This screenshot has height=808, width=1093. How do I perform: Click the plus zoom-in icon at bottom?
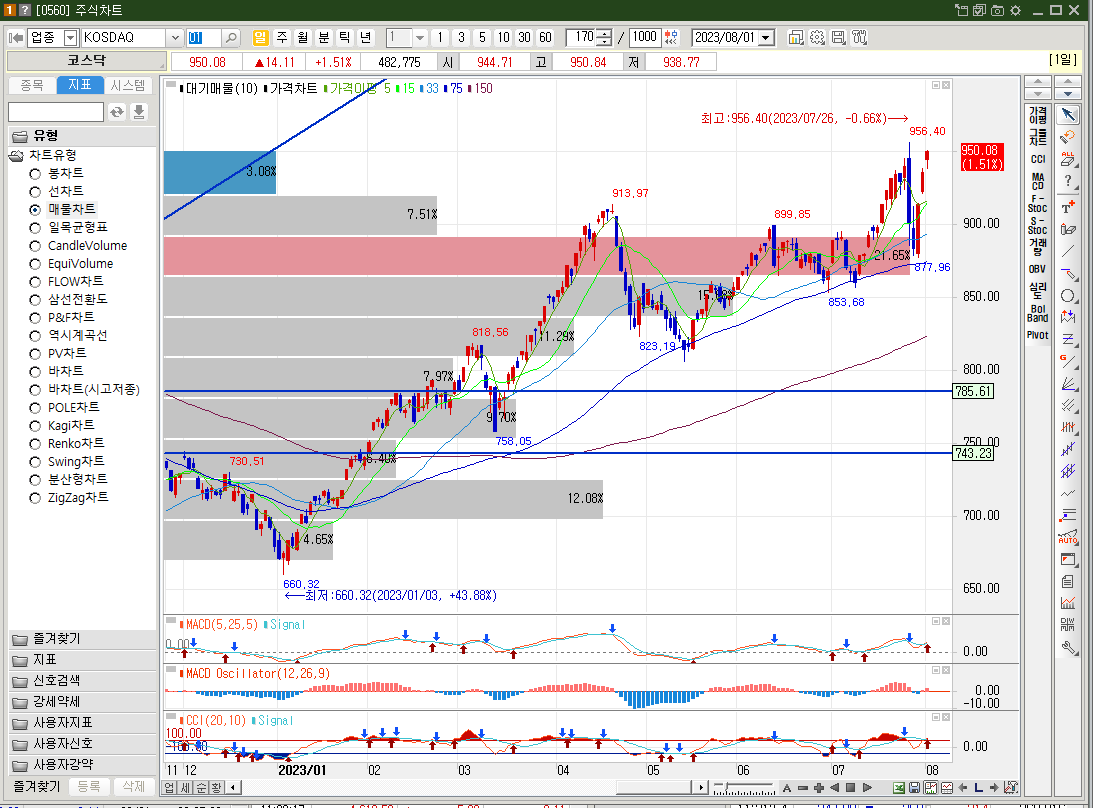click(x=818, y=788)
